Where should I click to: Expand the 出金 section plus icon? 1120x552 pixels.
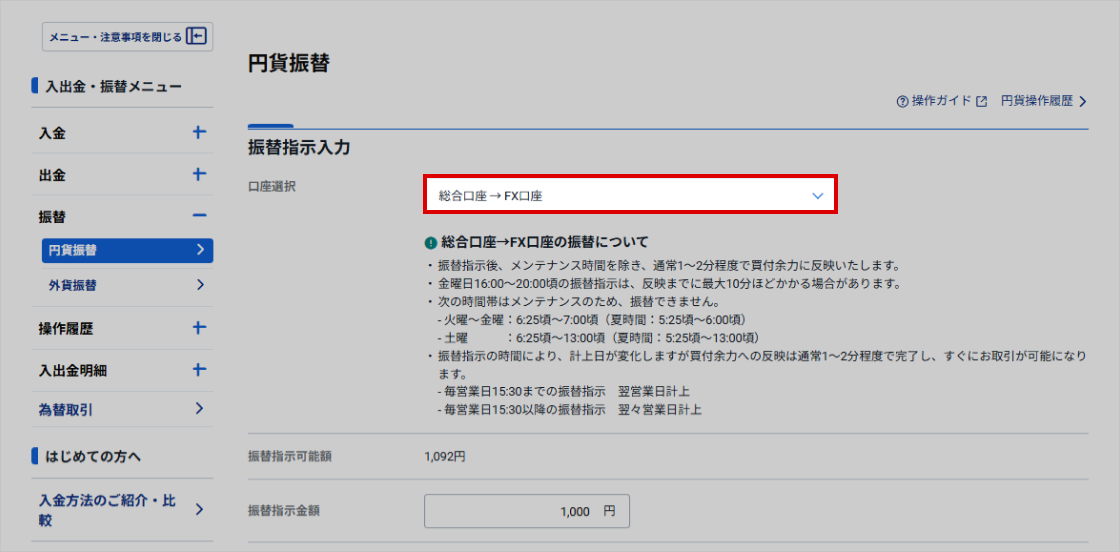199,174
